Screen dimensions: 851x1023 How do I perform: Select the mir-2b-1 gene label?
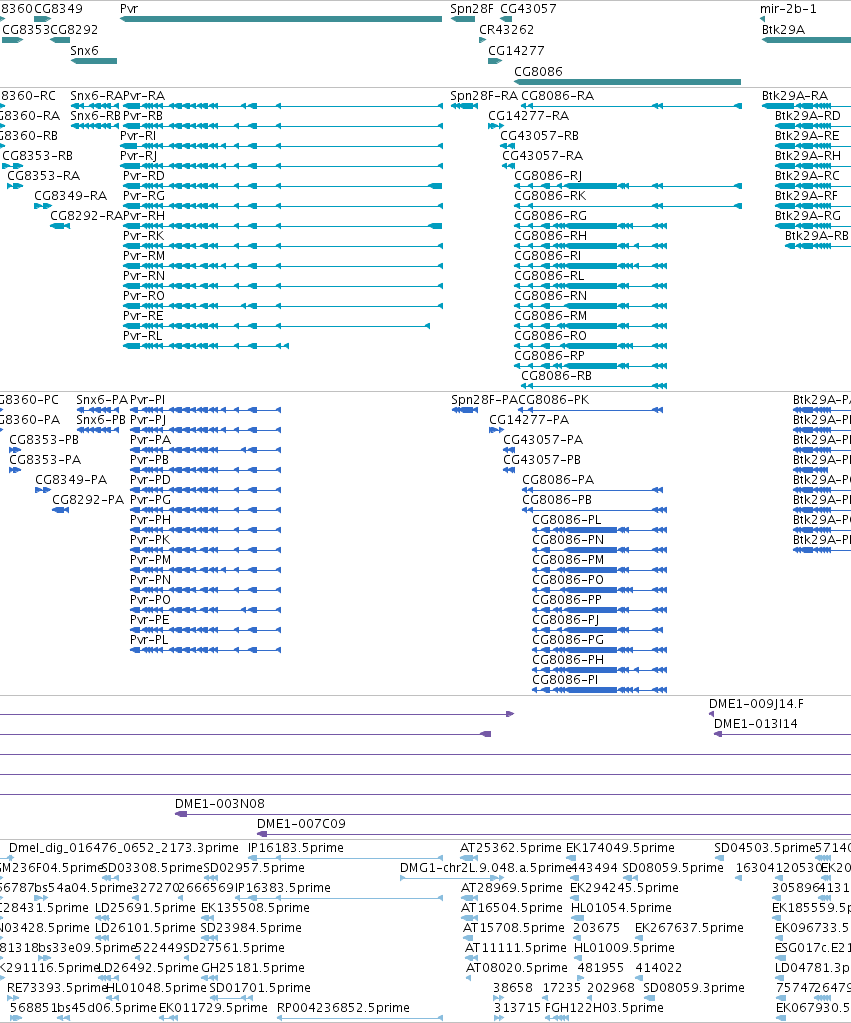pos(788,9)
